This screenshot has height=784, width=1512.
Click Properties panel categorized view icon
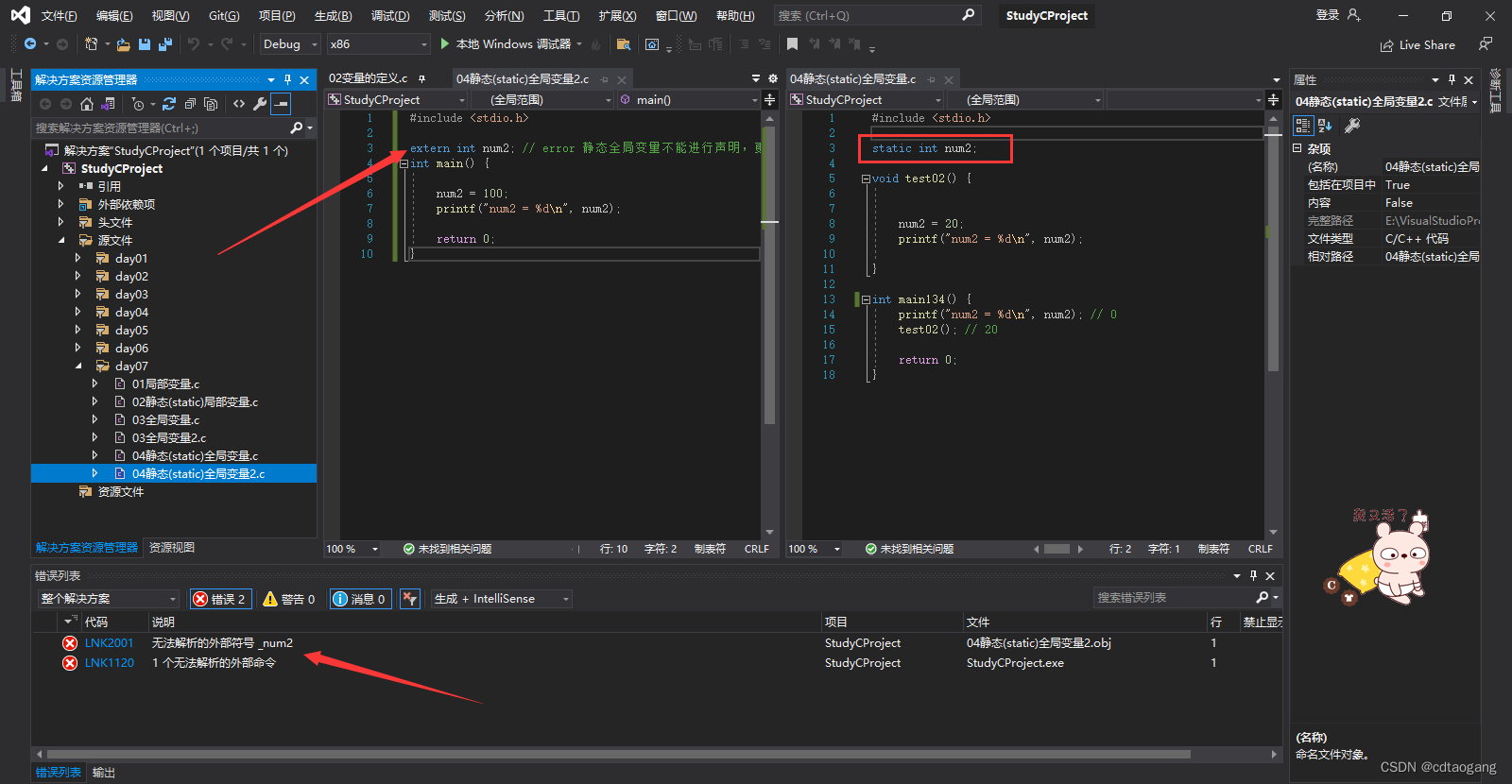(1303, 126)
